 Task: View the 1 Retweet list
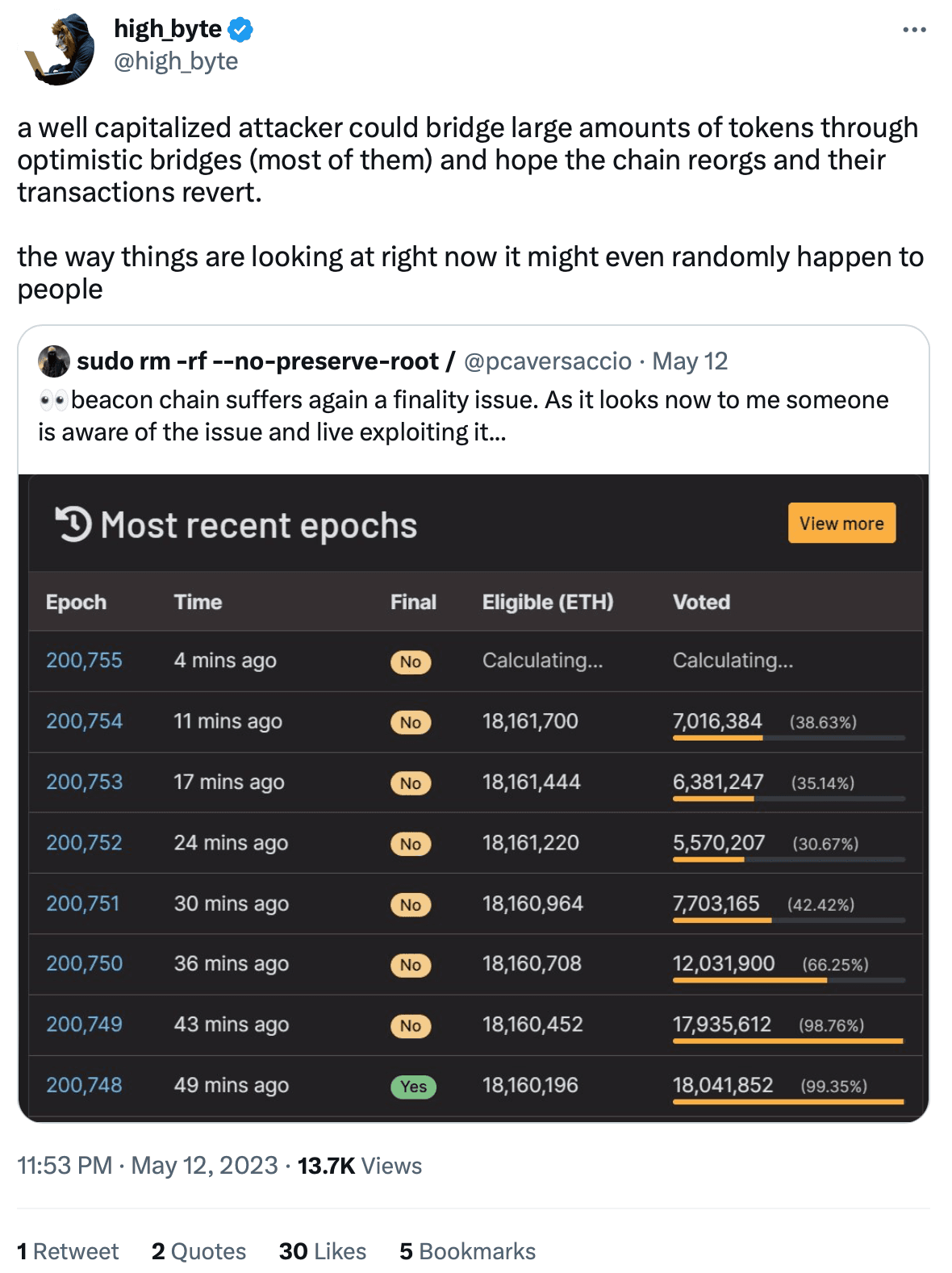pos(68,1251)
